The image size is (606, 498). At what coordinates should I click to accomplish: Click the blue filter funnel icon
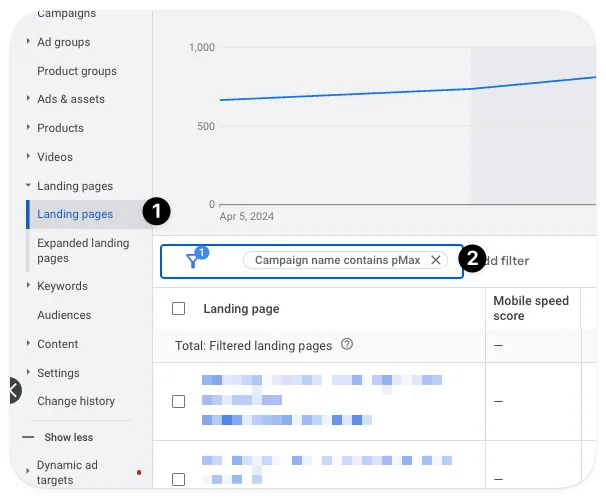192,261
